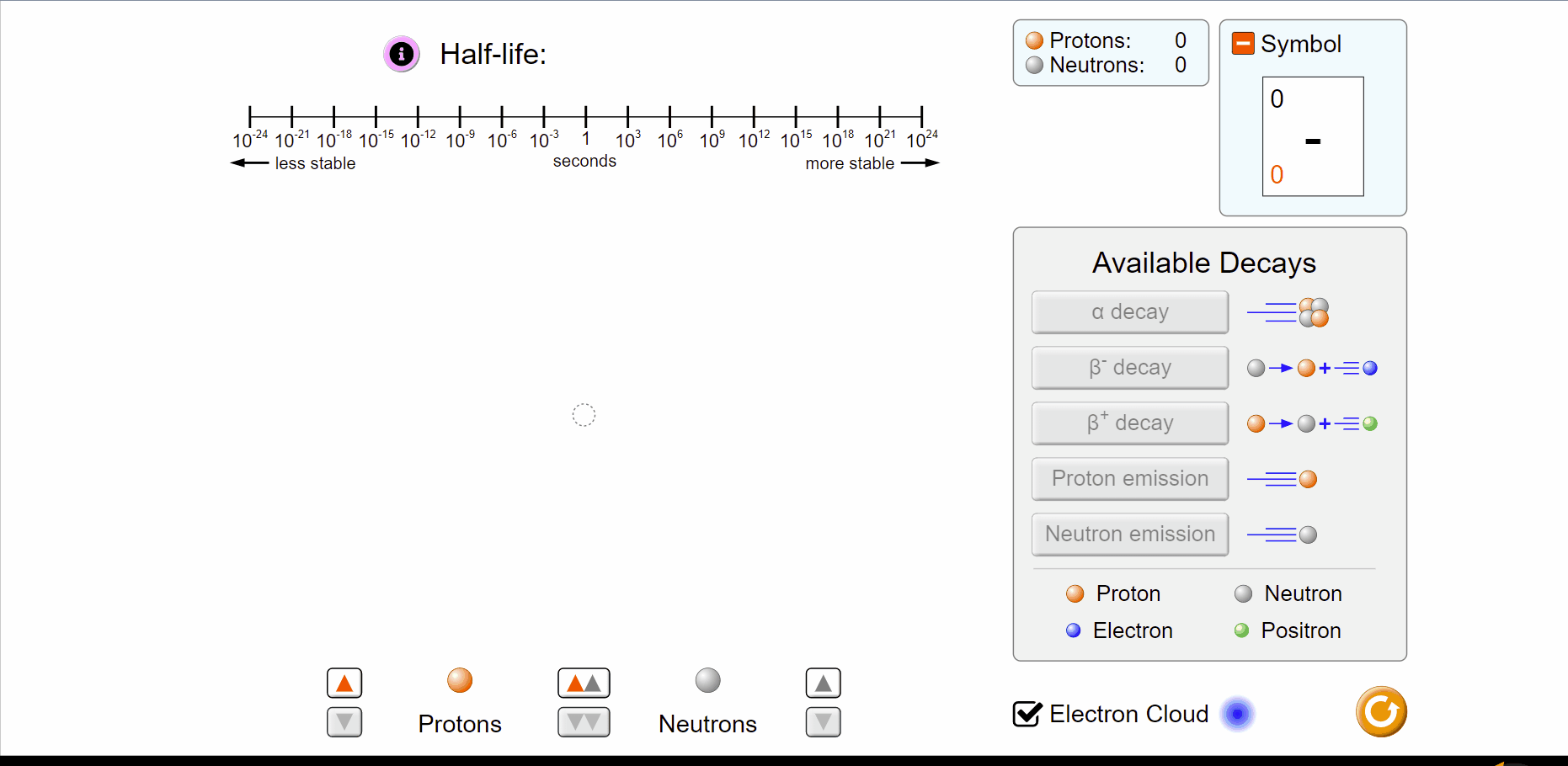Collapse the Symbol panel with the minus toggle
Viewport: 1568px width, 766px height.
click(1243, 42)
